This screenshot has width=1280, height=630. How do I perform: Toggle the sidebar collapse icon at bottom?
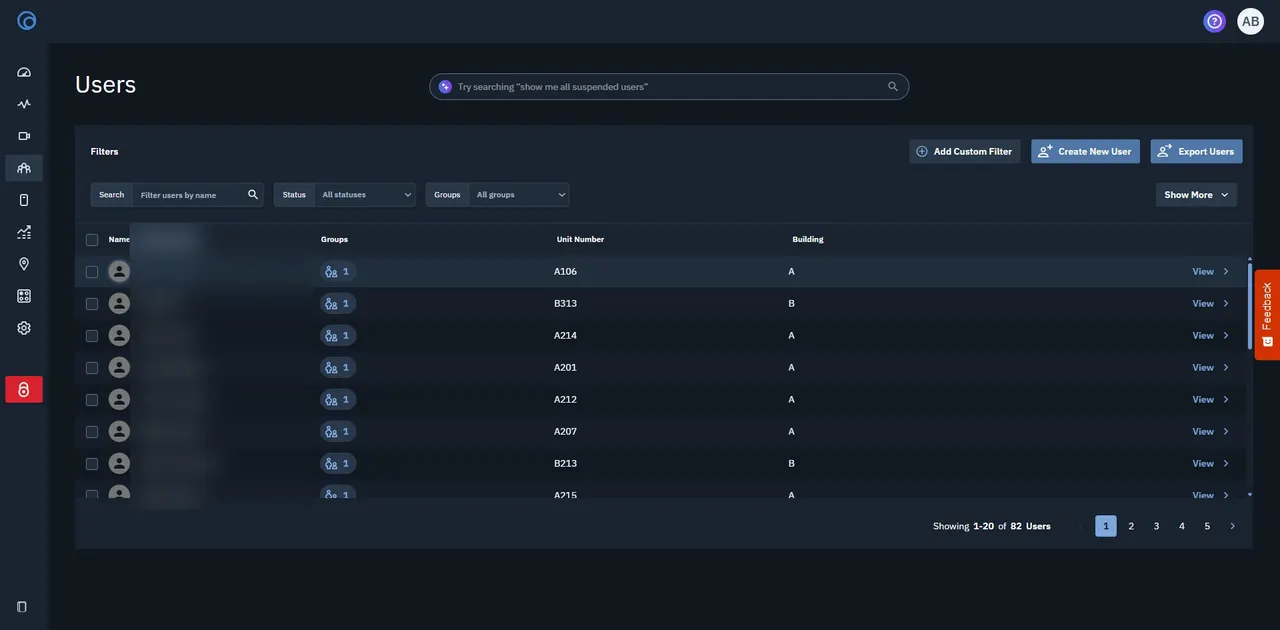point(22,607)
